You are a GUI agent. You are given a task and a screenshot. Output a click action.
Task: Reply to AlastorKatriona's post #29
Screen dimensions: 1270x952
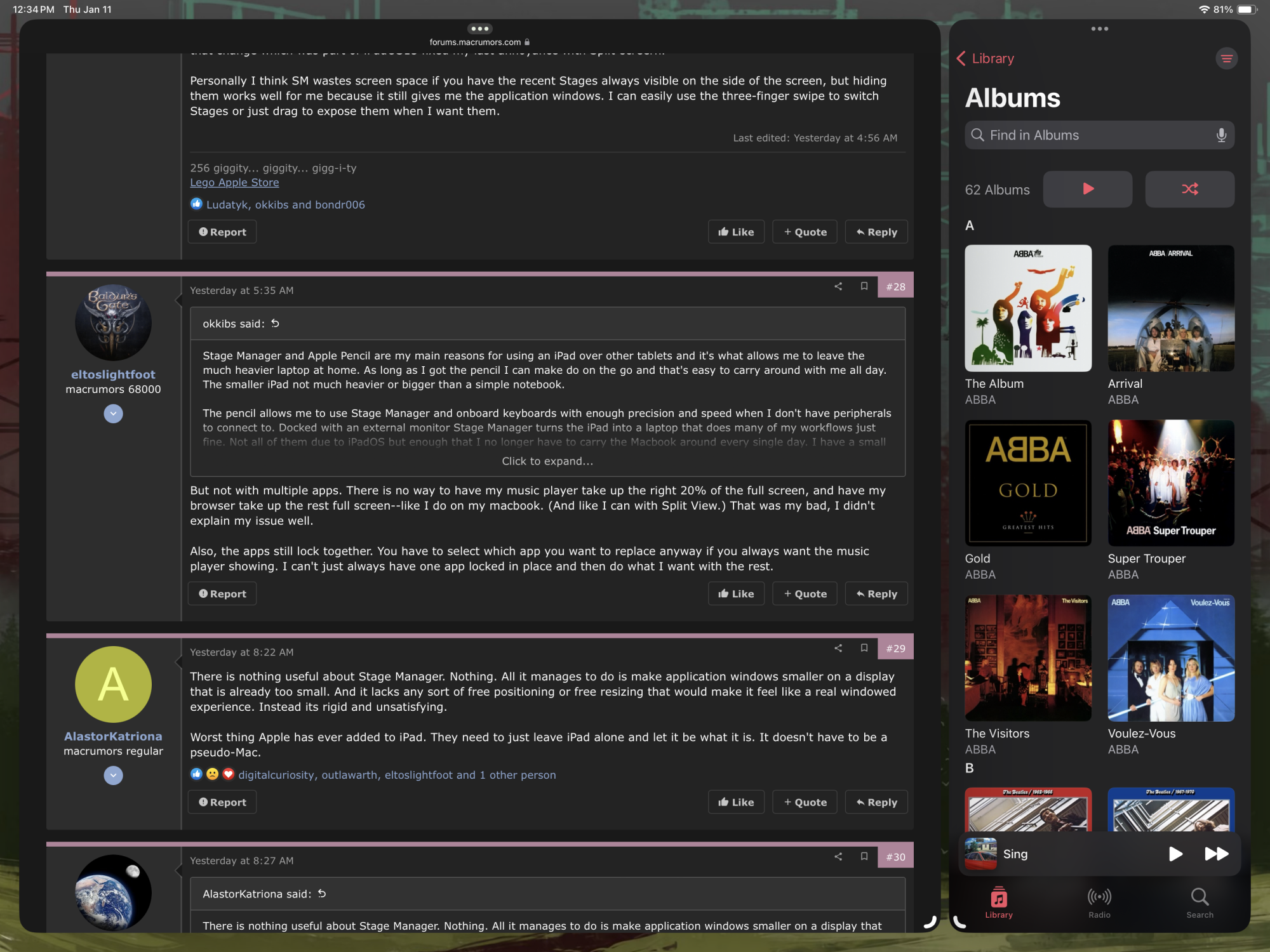[876, 803]
